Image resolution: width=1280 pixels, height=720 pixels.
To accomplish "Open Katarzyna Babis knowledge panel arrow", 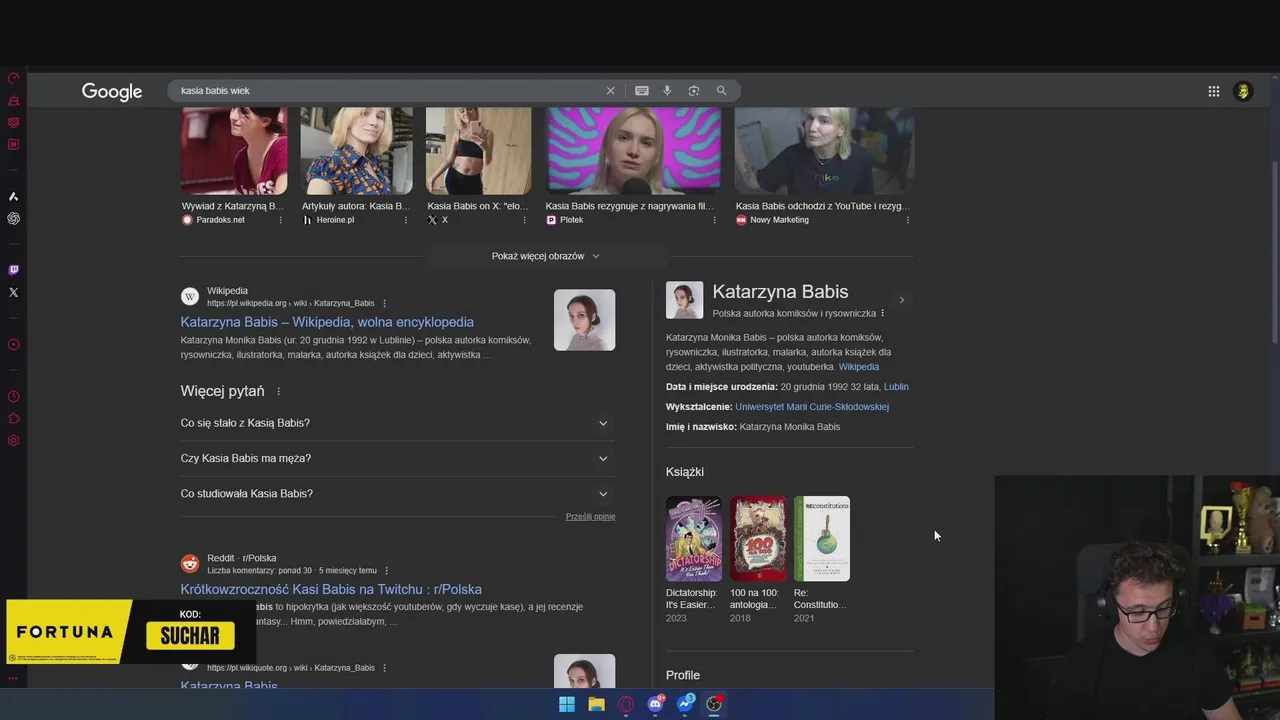I will (901, 300).
